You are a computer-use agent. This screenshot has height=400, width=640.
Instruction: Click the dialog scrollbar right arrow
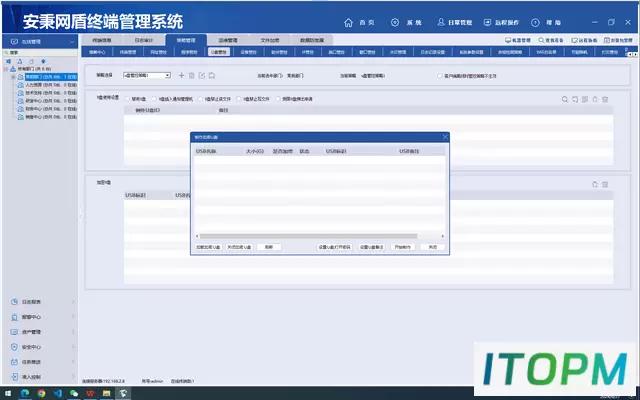click(x=442, y=236)
